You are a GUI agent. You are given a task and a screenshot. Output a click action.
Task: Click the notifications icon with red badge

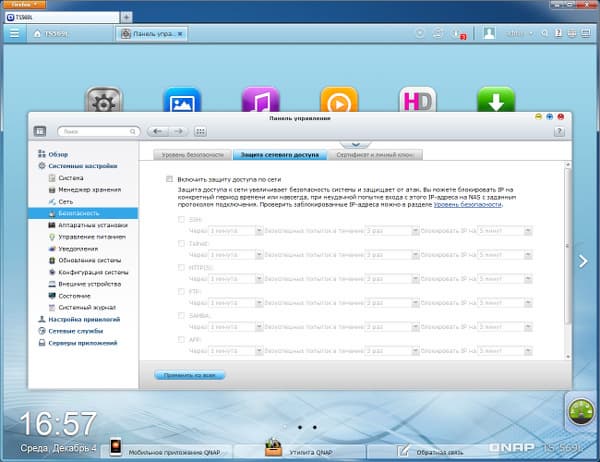(x=458, y=34)
